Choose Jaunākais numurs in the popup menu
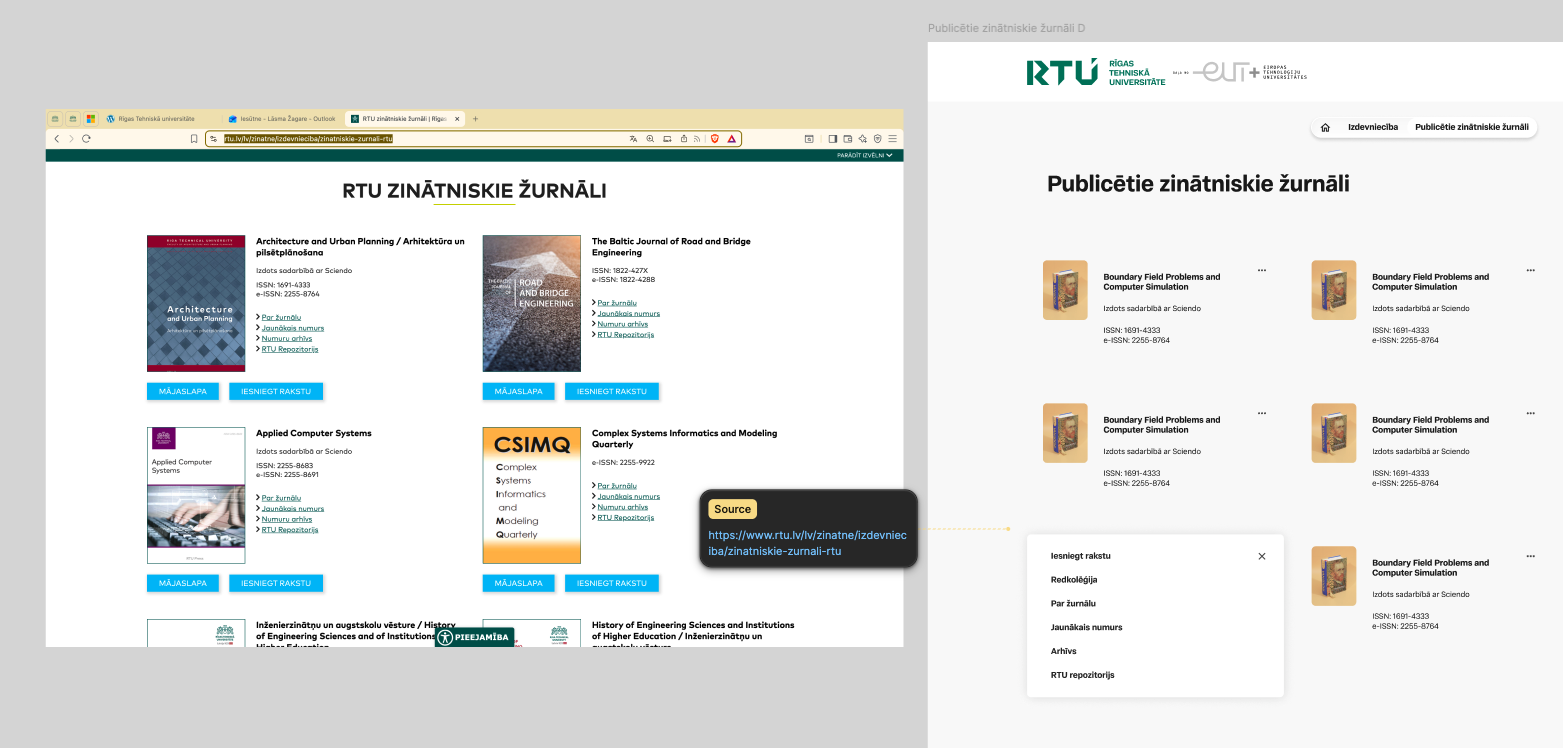 [x=1087, y=628]
